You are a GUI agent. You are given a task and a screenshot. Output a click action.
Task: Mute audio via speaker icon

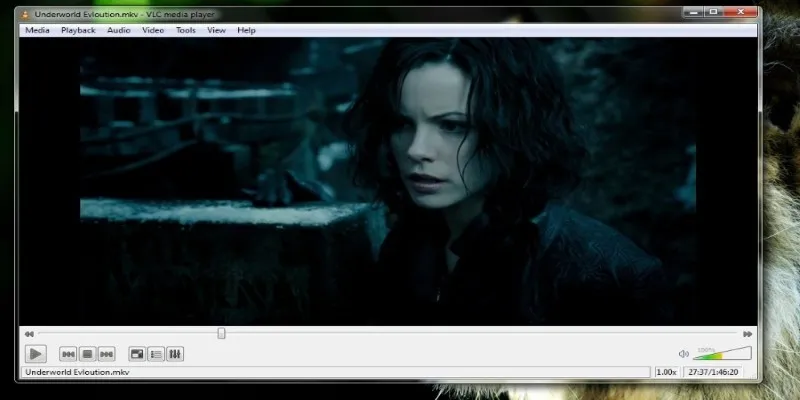684,354
